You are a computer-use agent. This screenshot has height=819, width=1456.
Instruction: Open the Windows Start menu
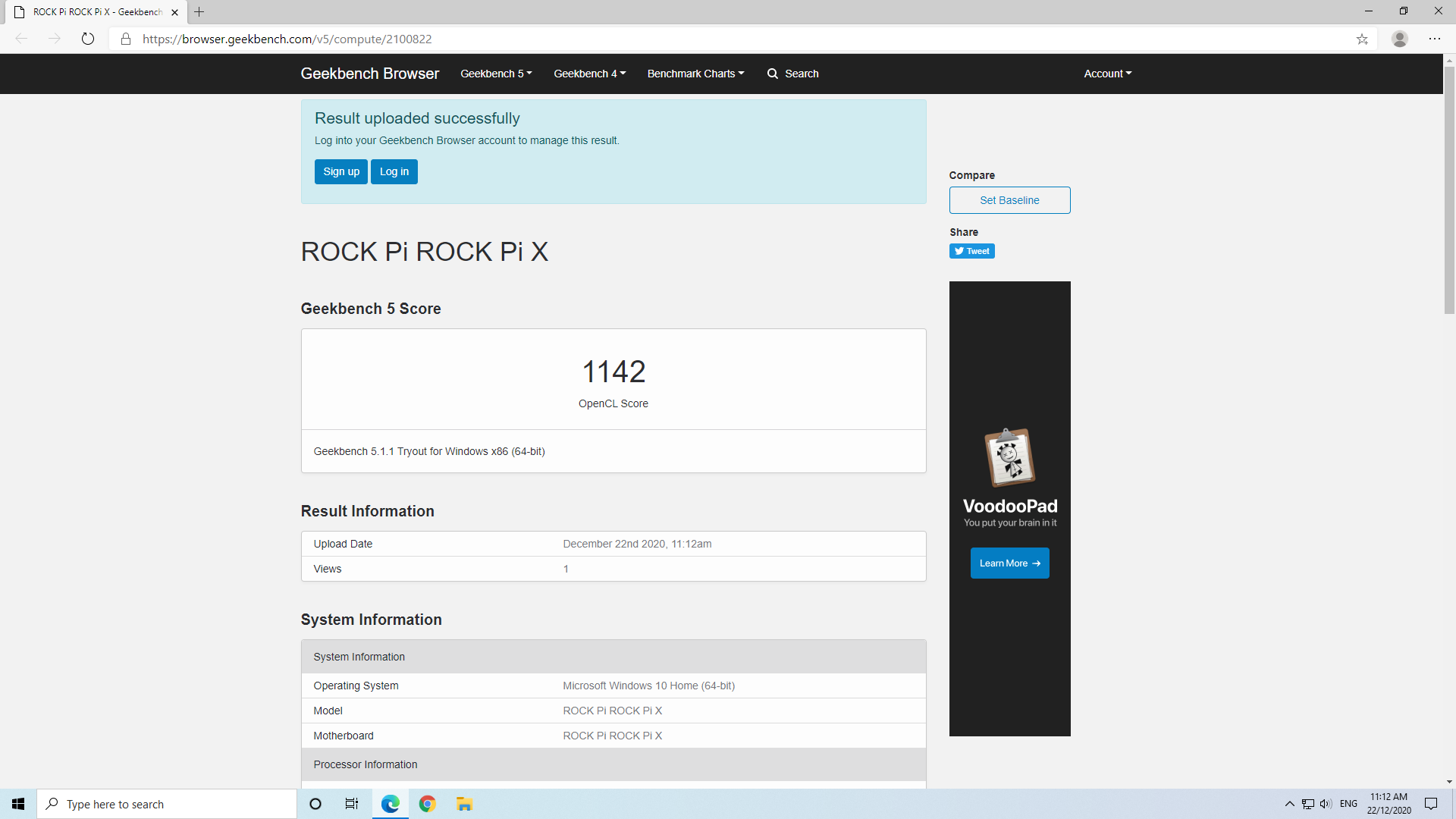[x=18, y=804]
